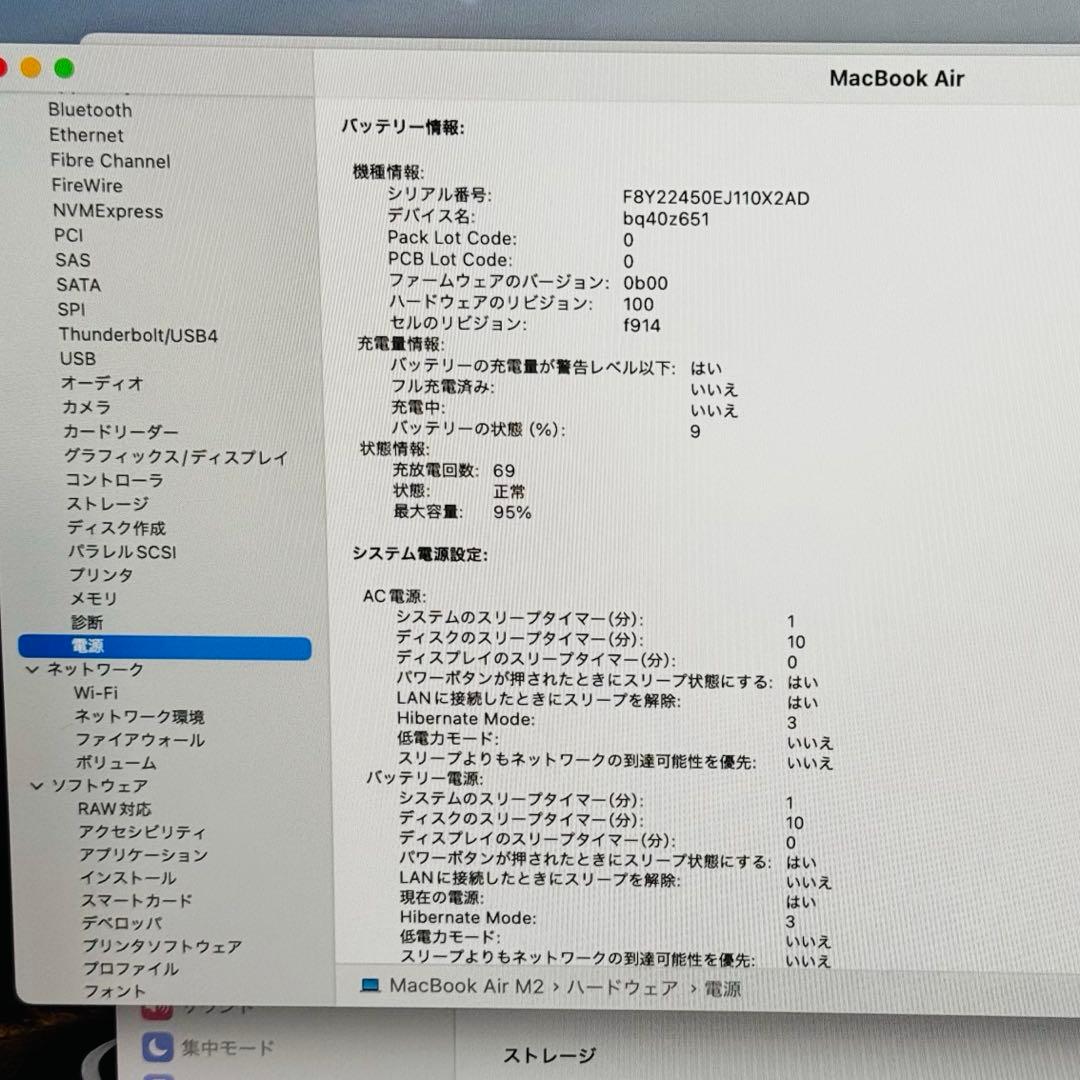Click the Focus mode moon icon behind window

pos(158,1048)
